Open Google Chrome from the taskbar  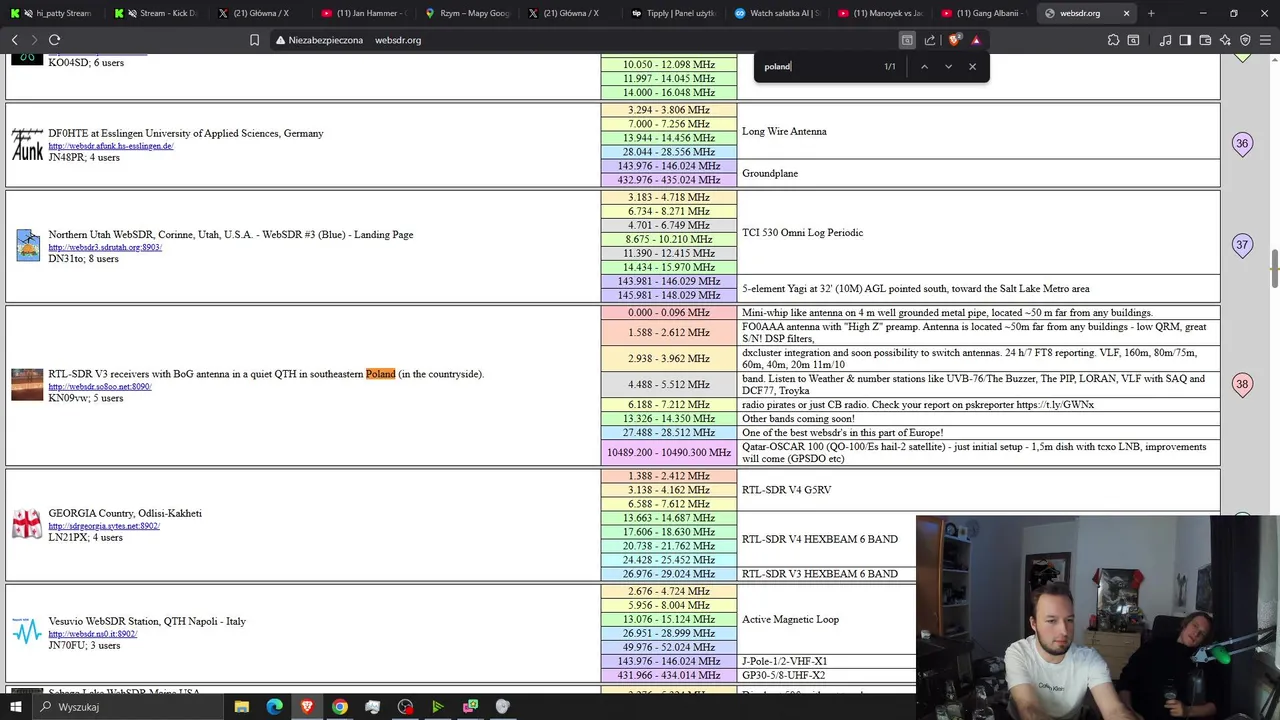340,706
